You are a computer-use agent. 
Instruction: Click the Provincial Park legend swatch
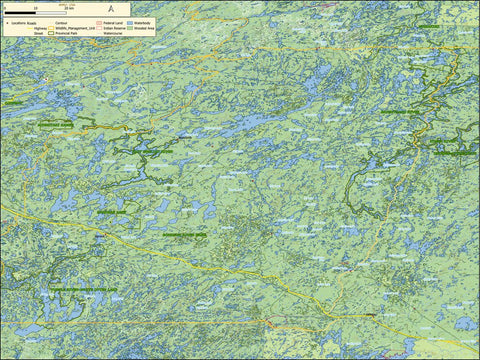coord(51,33)
